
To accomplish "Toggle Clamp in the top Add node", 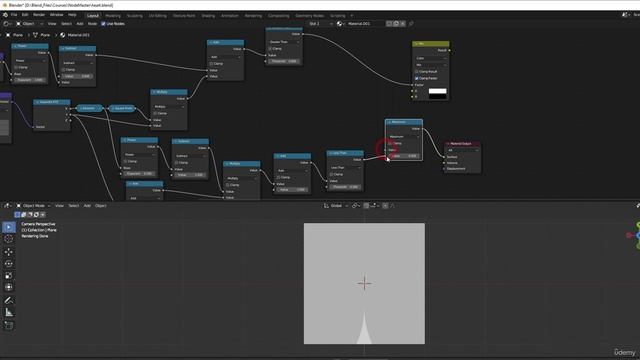I will 211,64.
